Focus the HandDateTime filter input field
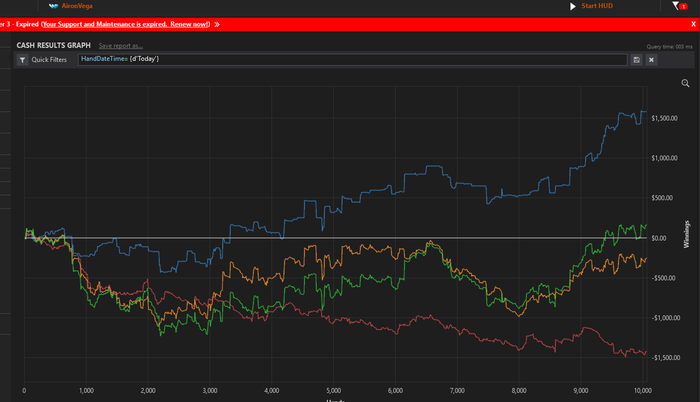The height and width of the screenshot is (402, 700). click(353, 59)
